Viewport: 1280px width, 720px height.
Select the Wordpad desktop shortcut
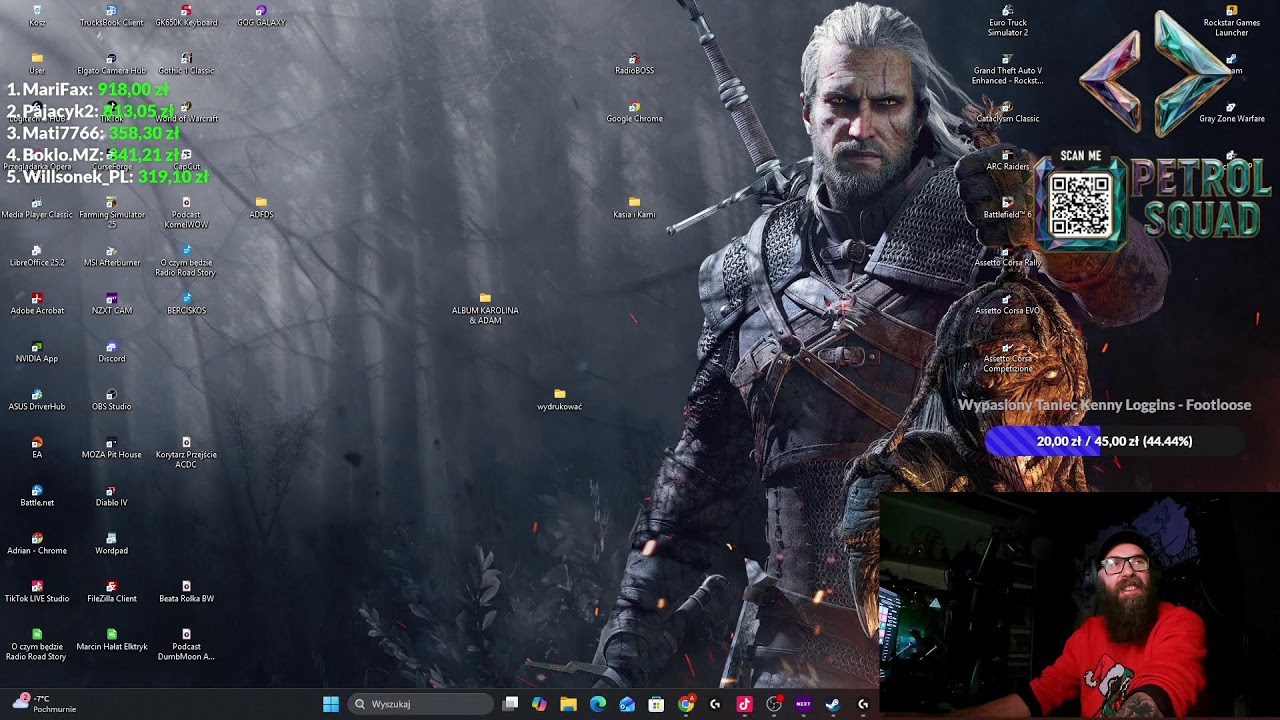[x=111, y=543]
